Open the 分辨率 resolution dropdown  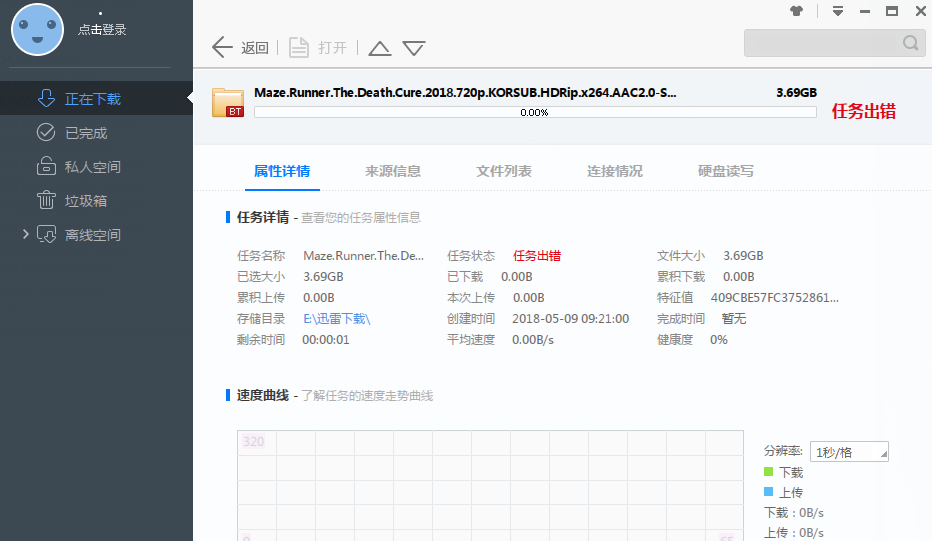(x=849, y=452)
